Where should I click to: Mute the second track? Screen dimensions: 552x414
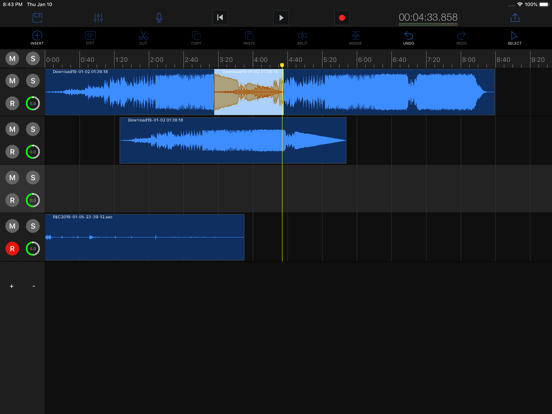tap(12, 129)
